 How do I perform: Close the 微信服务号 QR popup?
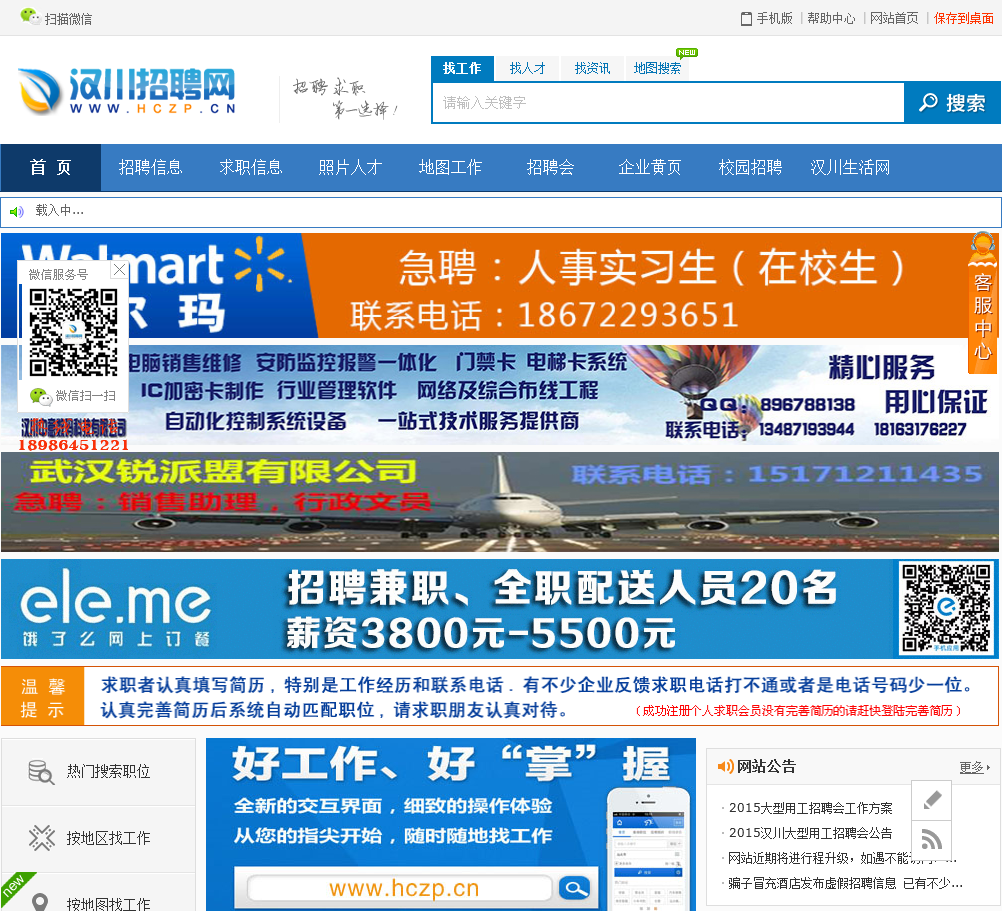[119, 270]
